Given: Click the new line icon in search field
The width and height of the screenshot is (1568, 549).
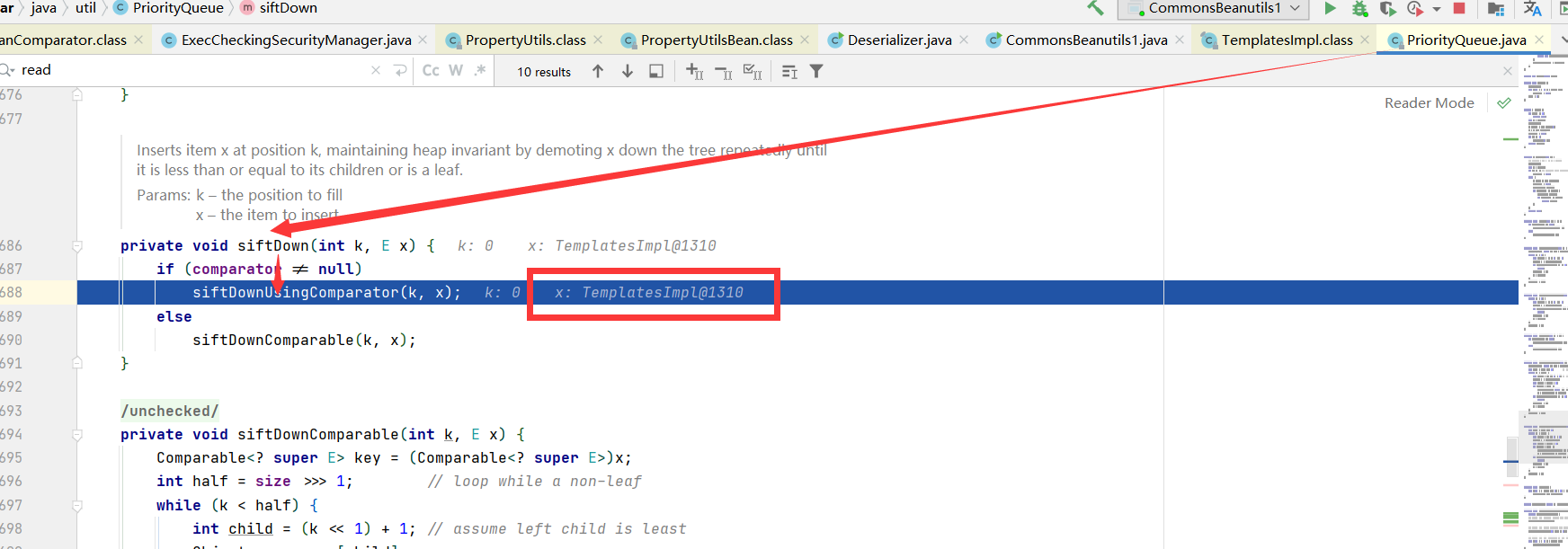Looking at the screenshot, I should coord(400,70).
